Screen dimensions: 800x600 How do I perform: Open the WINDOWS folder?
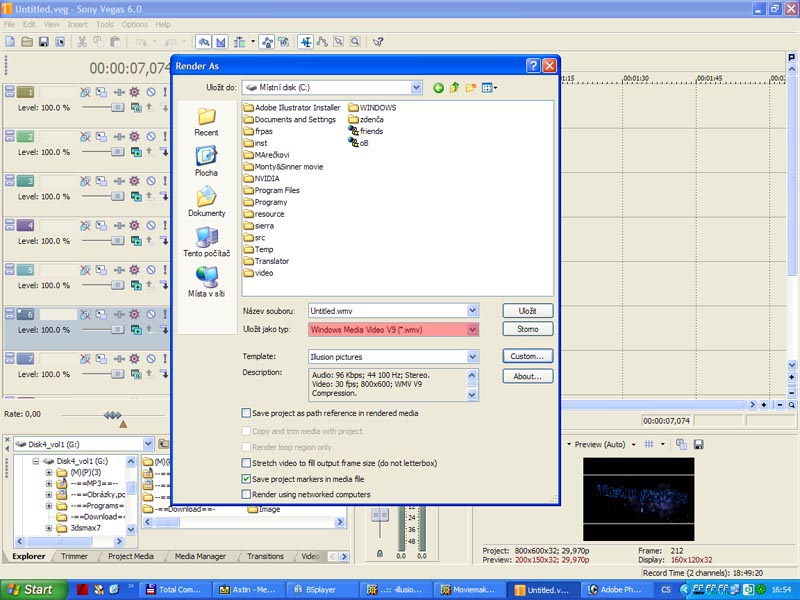(372, 108)
